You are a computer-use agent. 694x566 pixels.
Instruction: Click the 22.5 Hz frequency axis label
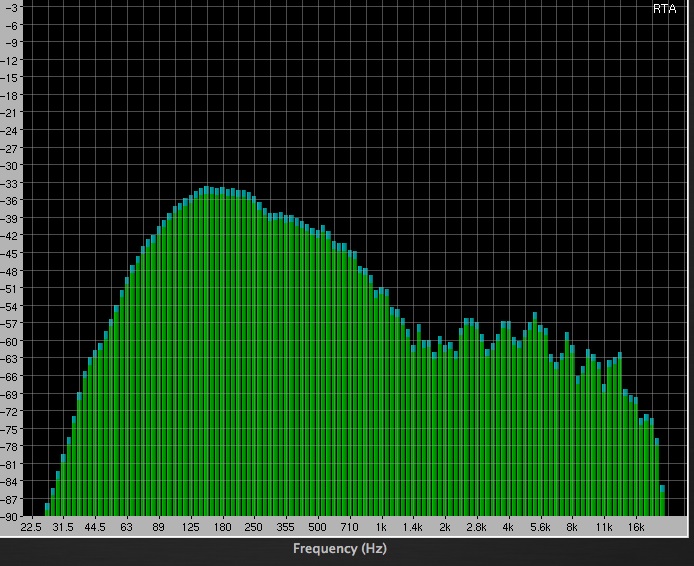pos(31,527)
